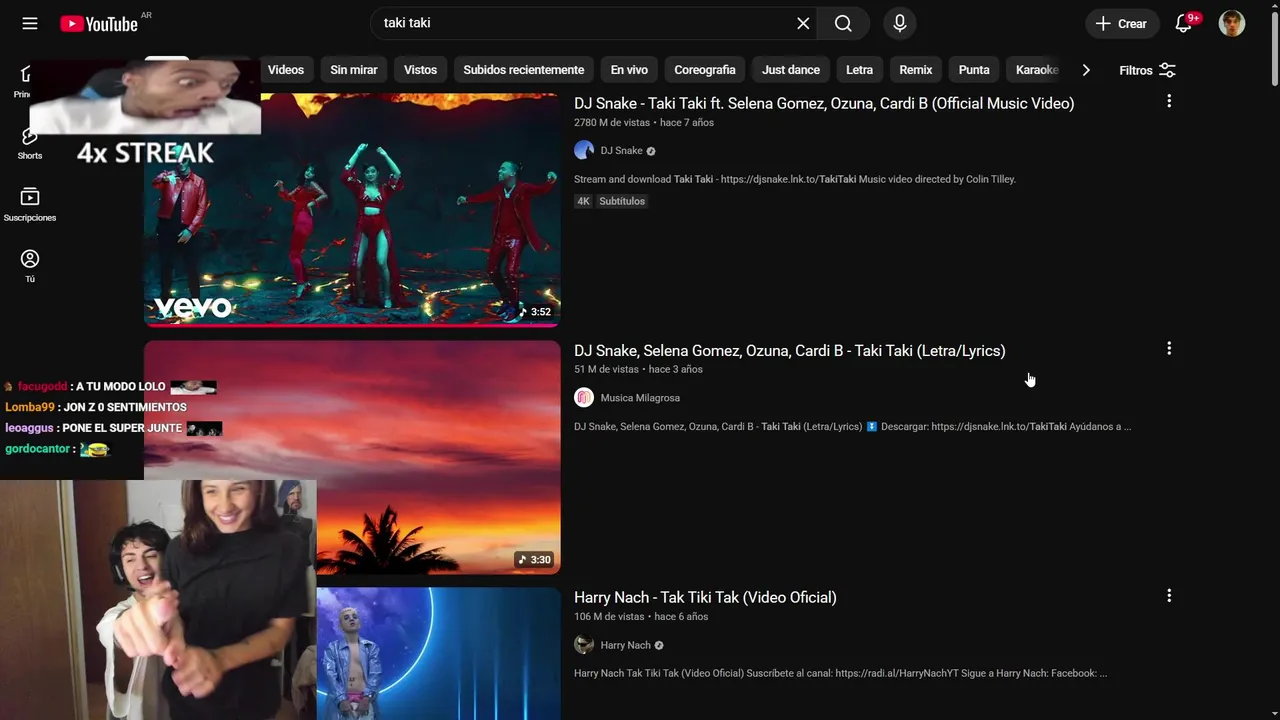This screenshot has width=1280, height=720.
Task: Open Shorts in the sidebar
Action: (x=30, y=143)
